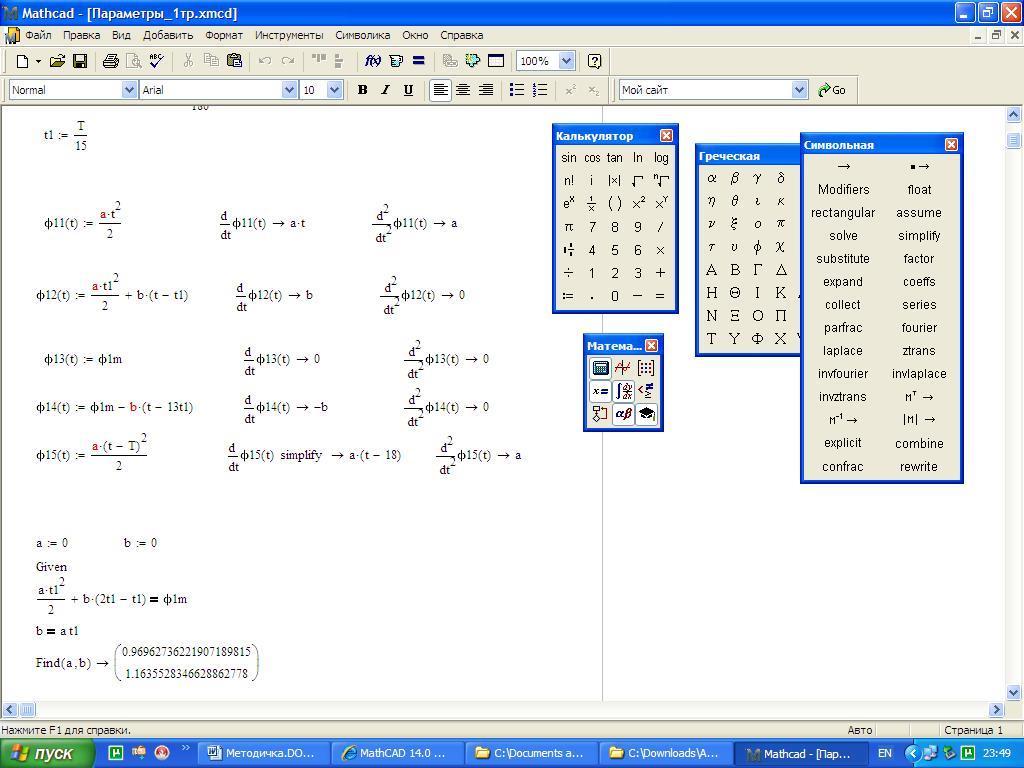Toggle bold formatting

362,90
